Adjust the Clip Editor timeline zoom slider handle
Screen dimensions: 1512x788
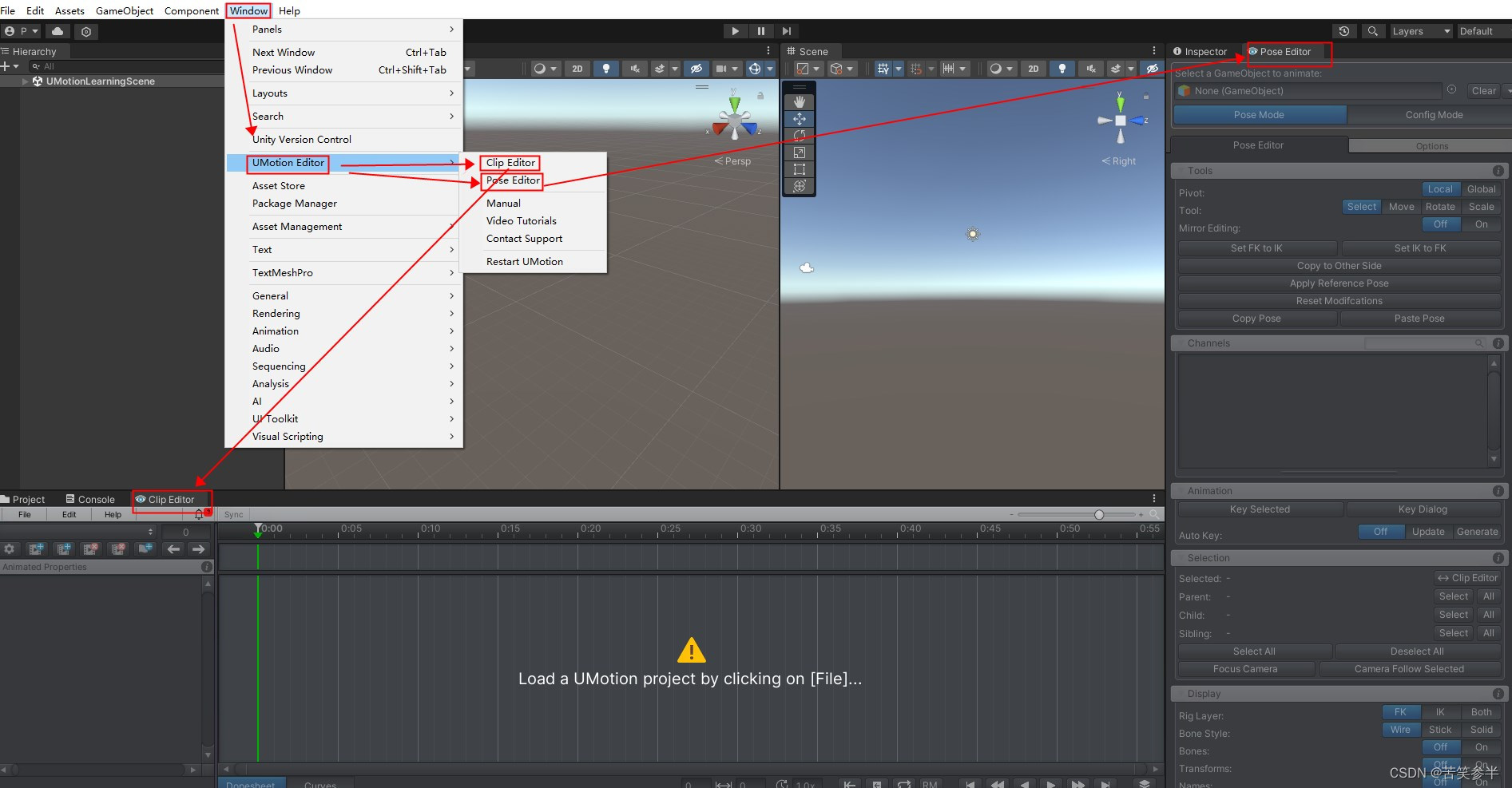1099,515
